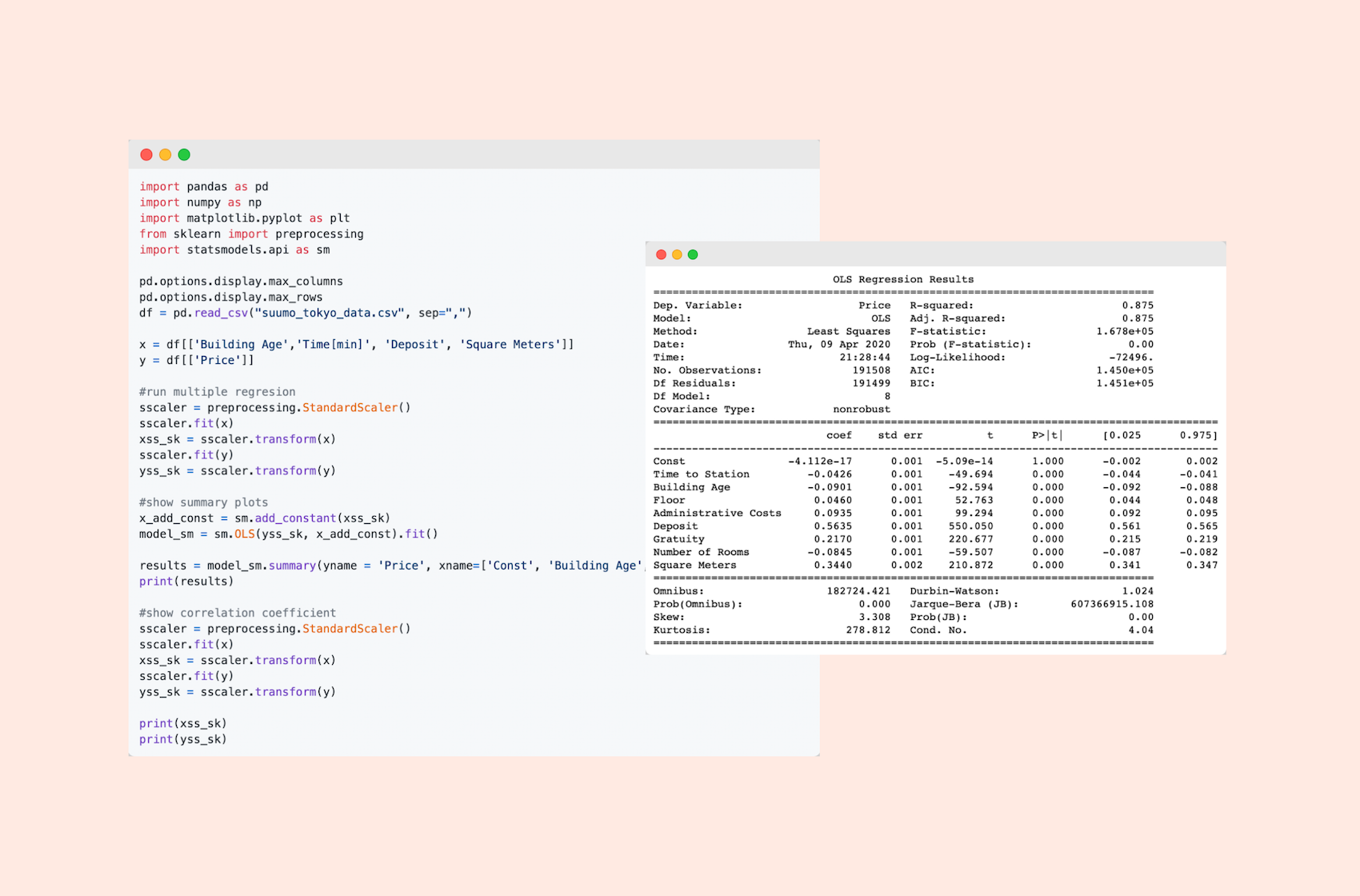Click the Kurtosis value 278.812
The width and height of the screenshot is (1360, 896).
(x=867, y=630)
